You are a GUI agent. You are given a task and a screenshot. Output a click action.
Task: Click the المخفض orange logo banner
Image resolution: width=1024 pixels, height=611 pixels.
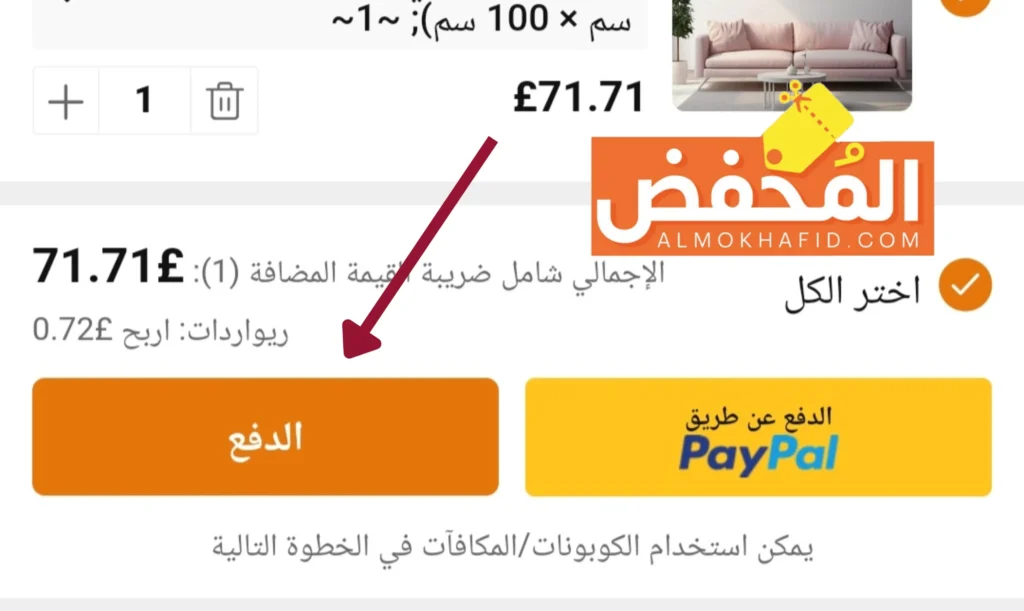[x=762, y=197]
